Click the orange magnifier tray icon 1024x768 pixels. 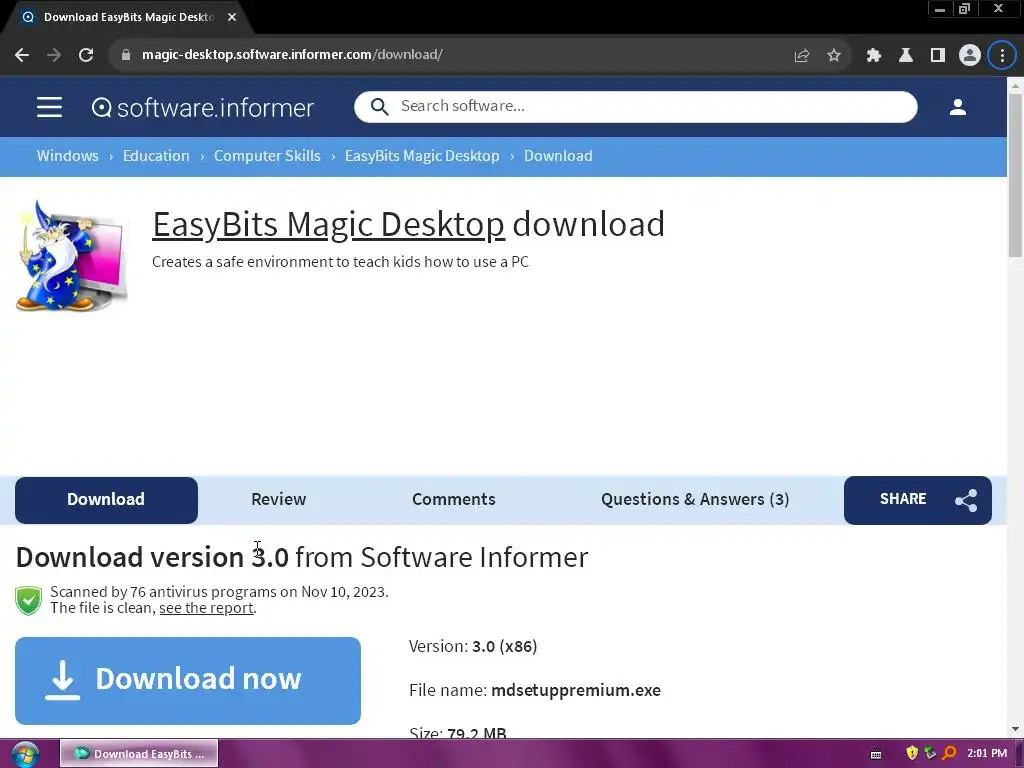(950, 754)
